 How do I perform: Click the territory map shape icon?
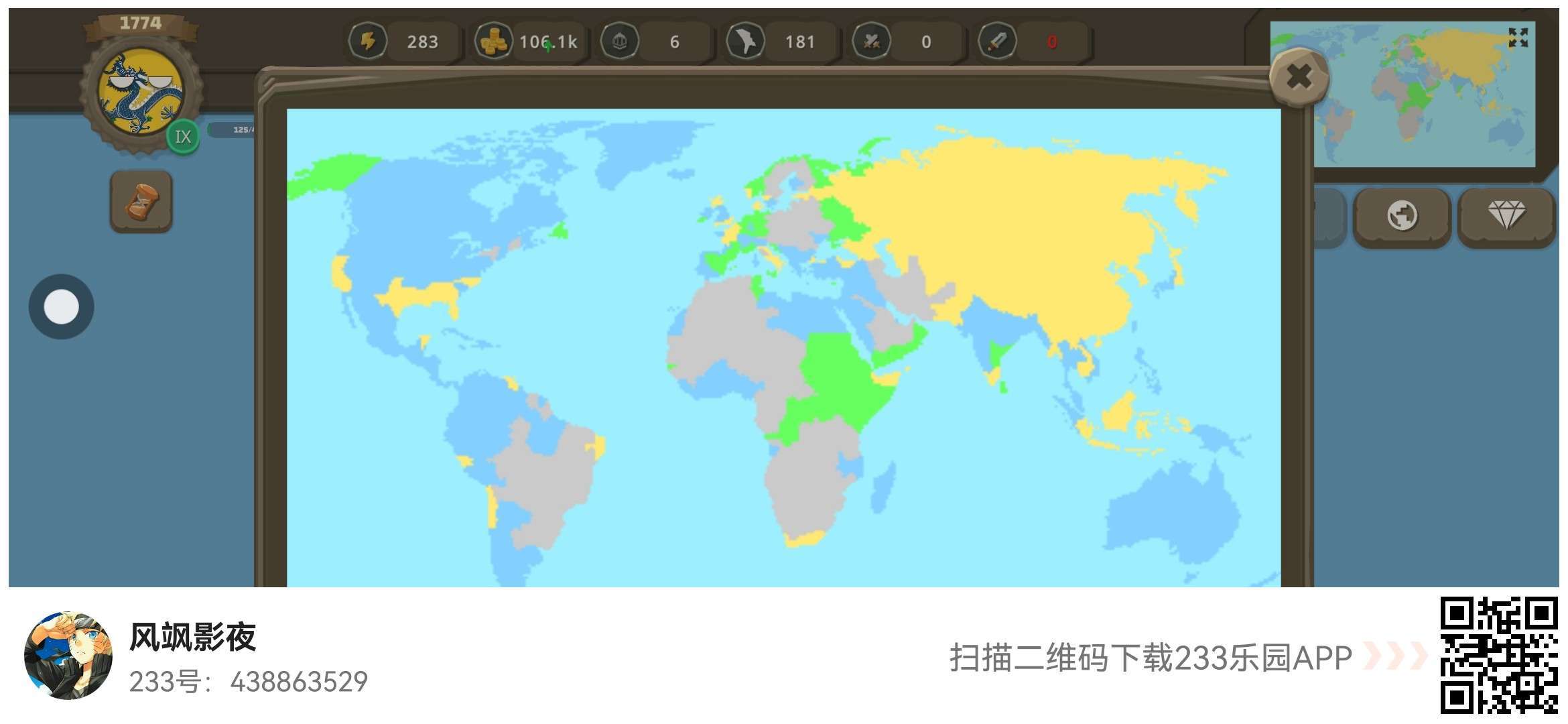point(745,42)
